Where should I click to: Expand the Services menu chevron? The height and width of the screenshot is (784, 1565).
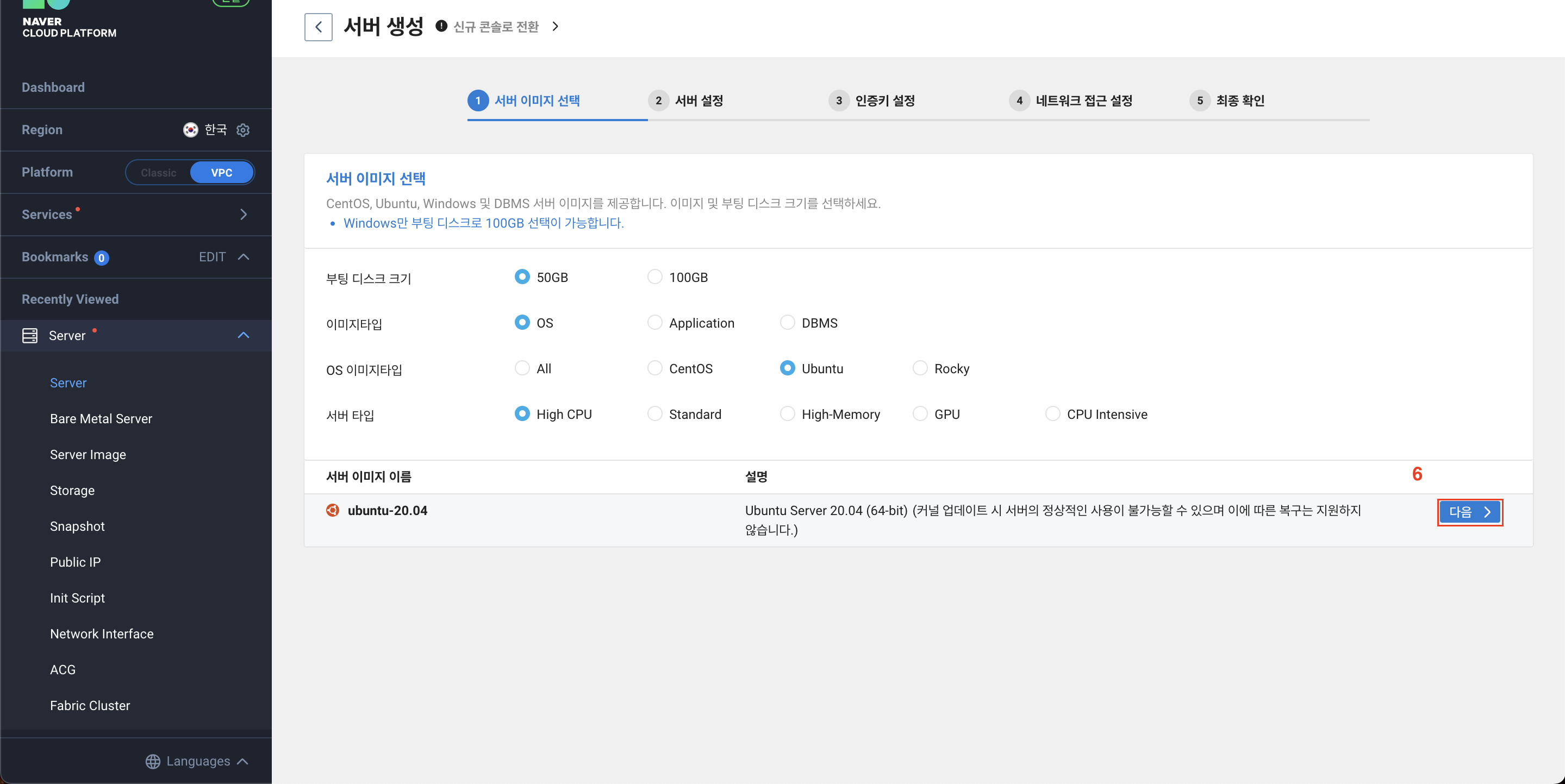[x=243, y=215]
